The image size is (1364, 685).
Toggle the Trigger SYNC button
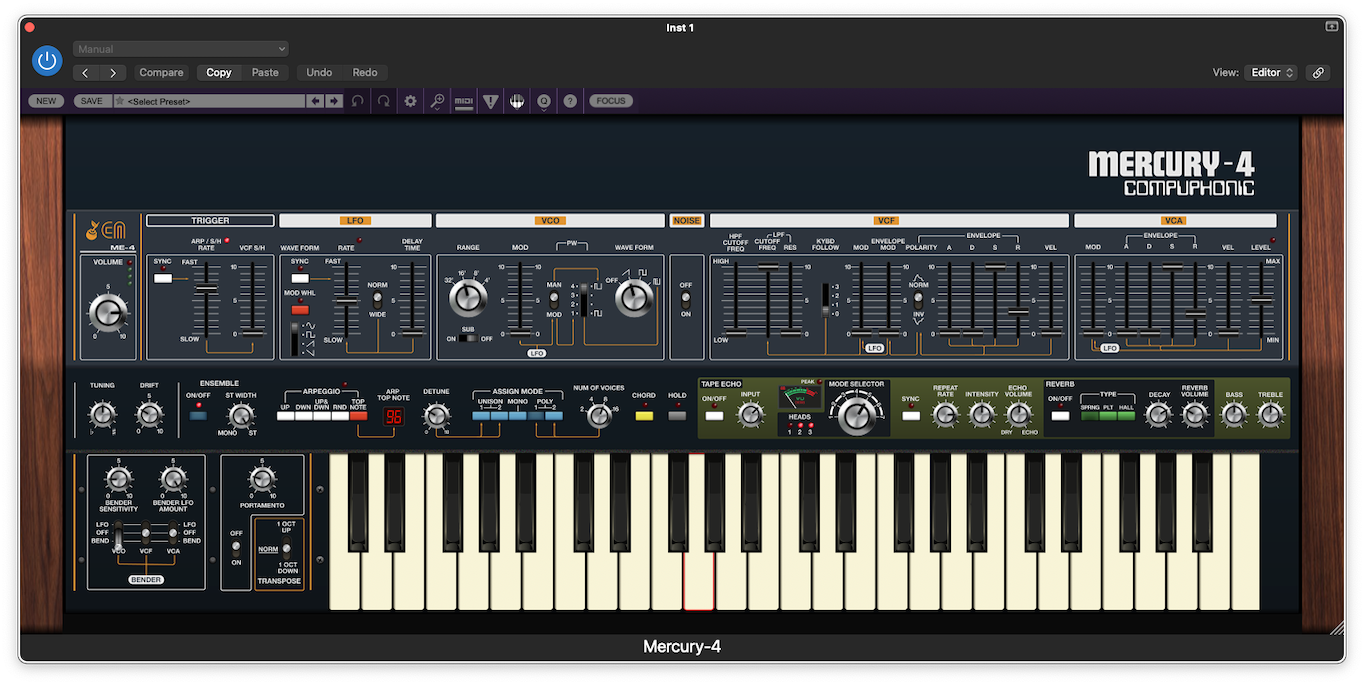coord(162,278)
